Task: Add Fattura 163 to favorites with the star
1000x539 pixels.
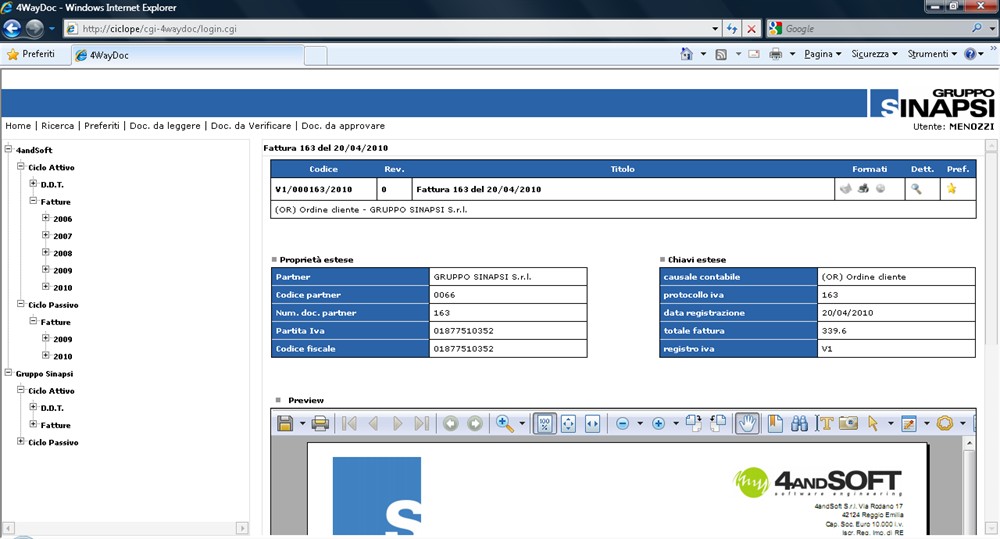Action: 952,188
